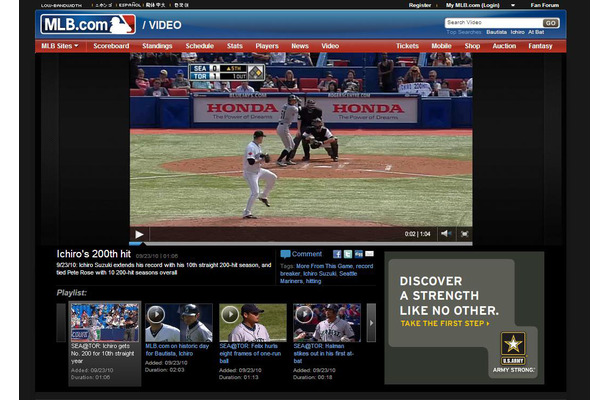Open the My MLB.com (Login) link
Screen dimensions: 610x400
pos(472,5)
